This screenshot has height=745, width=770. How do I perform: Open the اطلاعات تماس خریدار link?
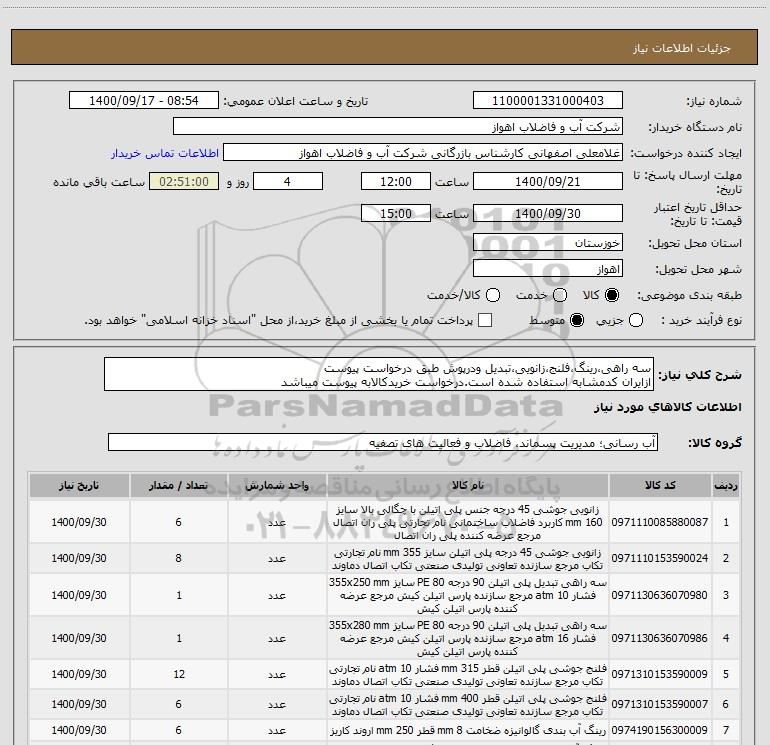tap(165, 153)
